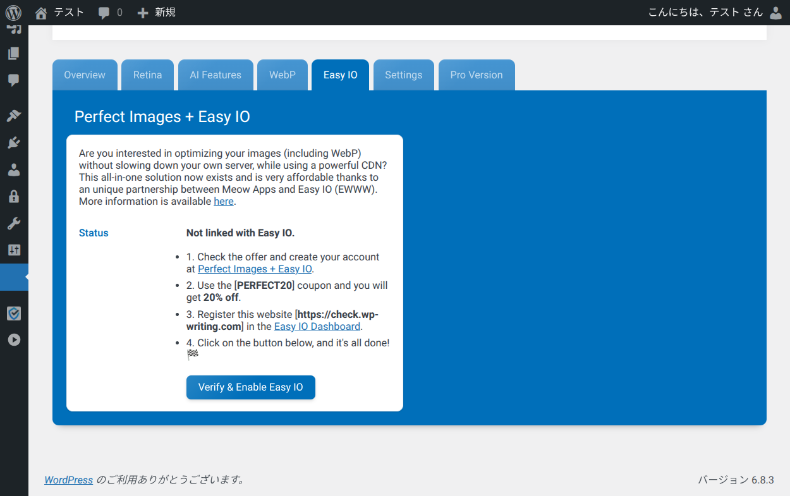The image size is (790, 496).
Task: Click 'Not linked with Easy IO.' text
Action: click(240, 233)
